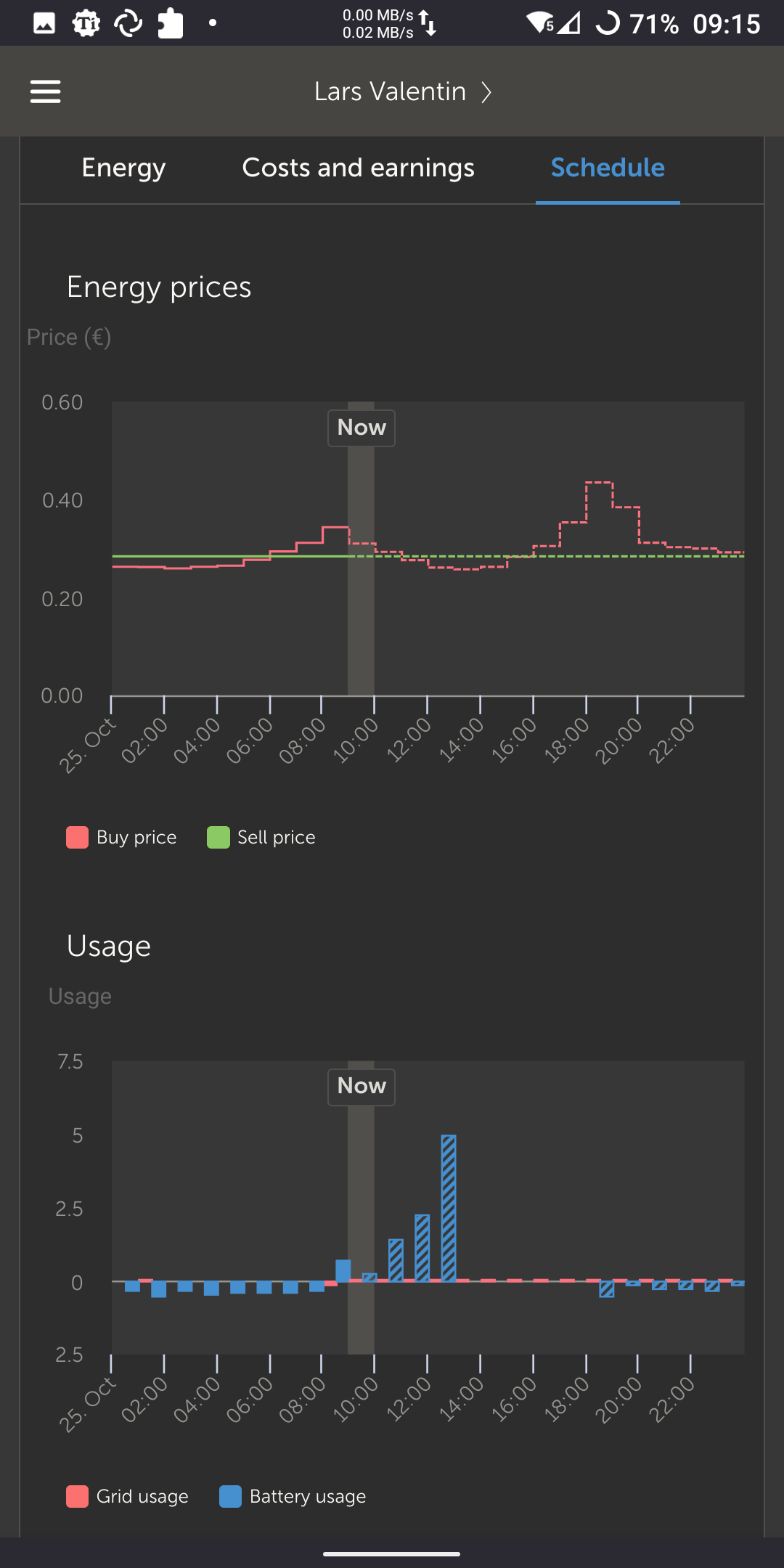This screenshot has width=784, height=1568.
Task: Click the blue Battery usage color swatch
Action: (x=230, y=1496)
